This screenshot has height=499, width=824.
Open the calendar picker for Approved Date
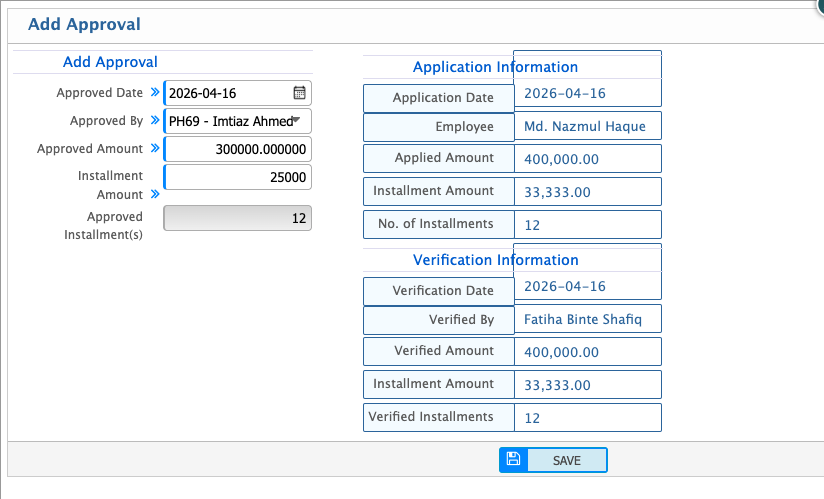[299, 93]
